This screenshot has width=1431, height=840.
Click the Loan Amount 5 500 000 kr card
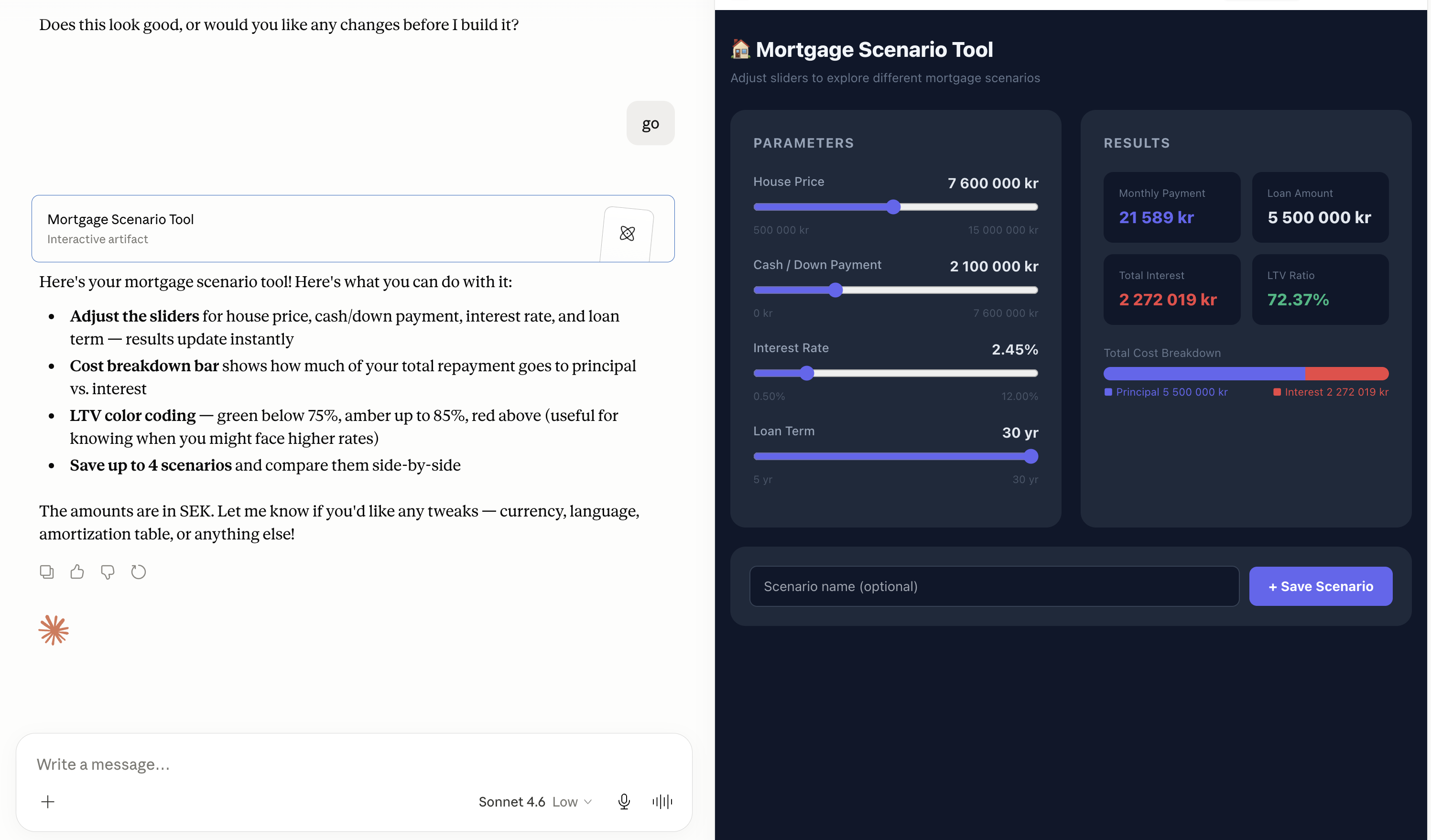[x=1320, y=207]
